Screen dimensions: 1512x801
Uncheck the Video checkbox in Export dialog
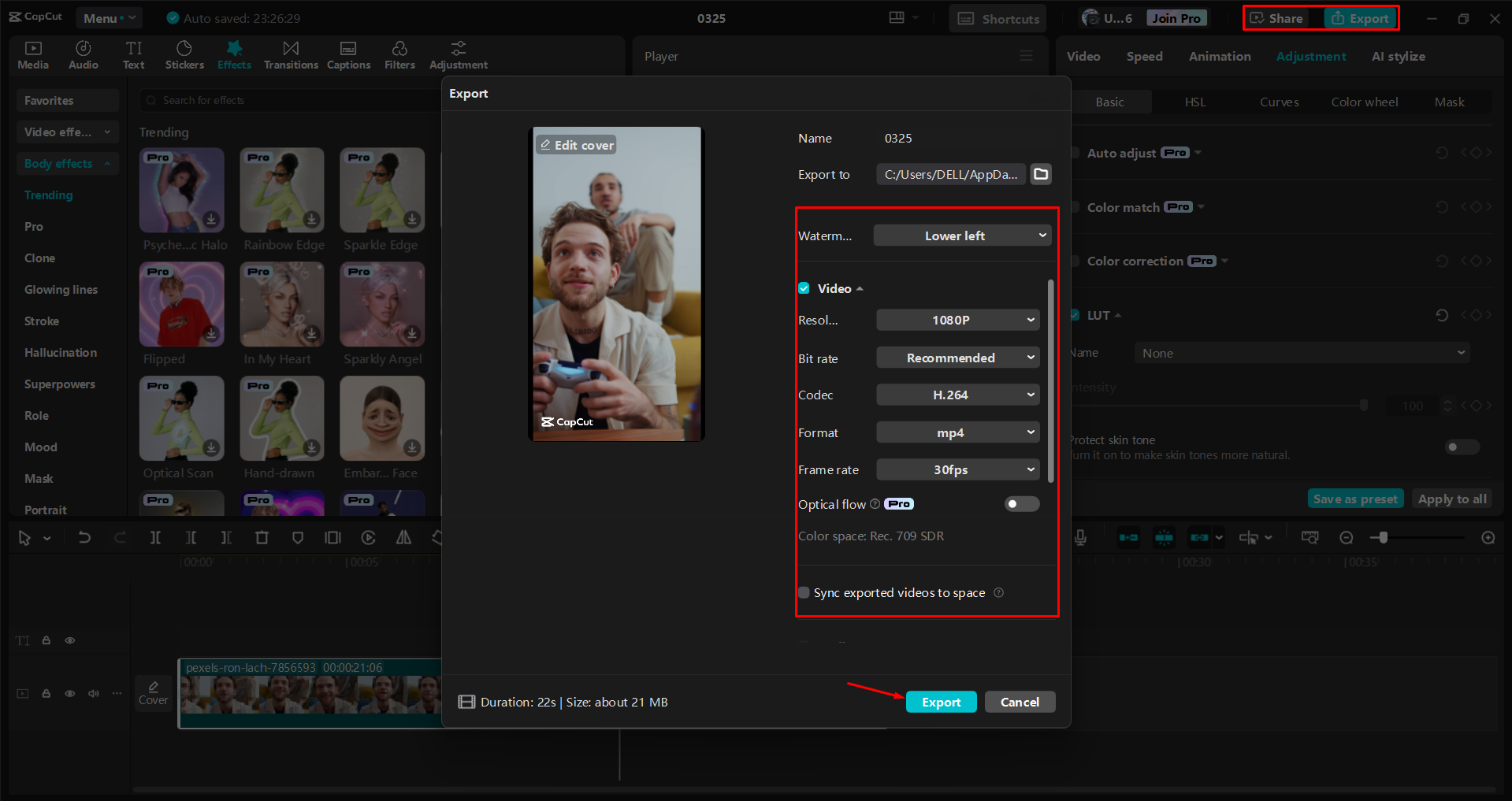point(804,288)
